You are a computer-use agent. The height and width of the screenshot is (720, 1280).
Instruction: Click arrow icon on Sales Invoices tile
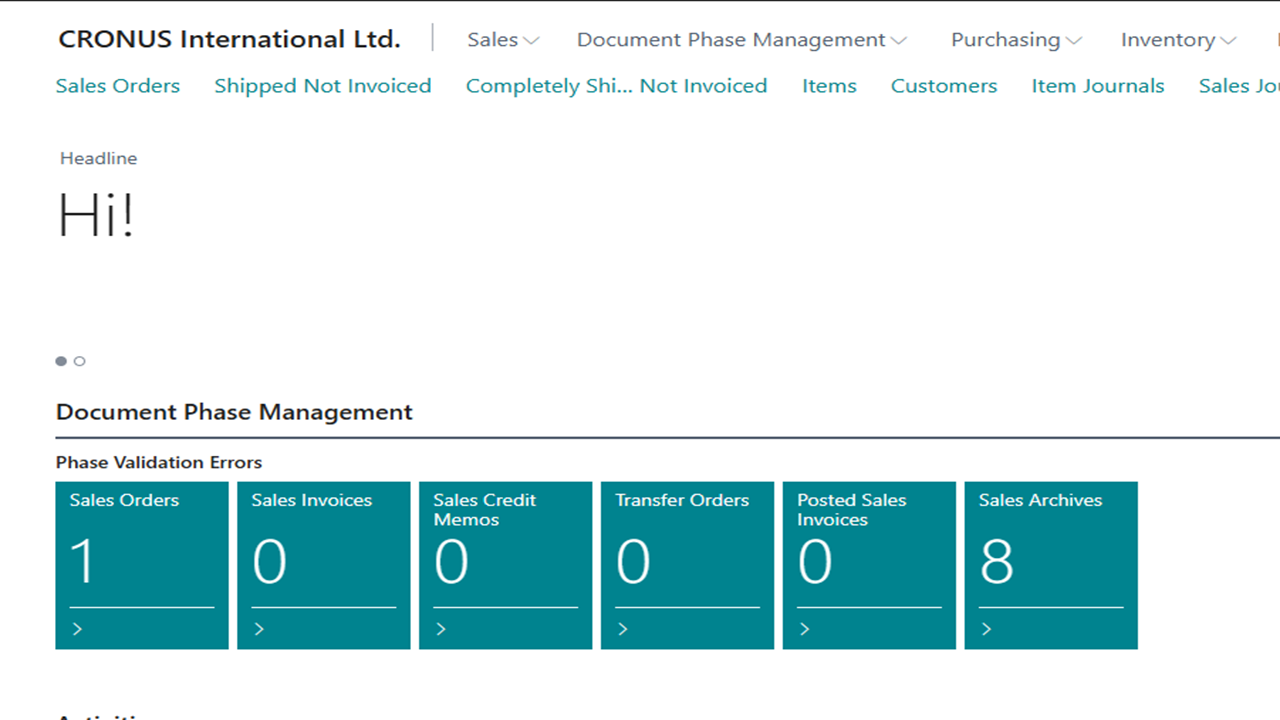click(x=260, y=629)
